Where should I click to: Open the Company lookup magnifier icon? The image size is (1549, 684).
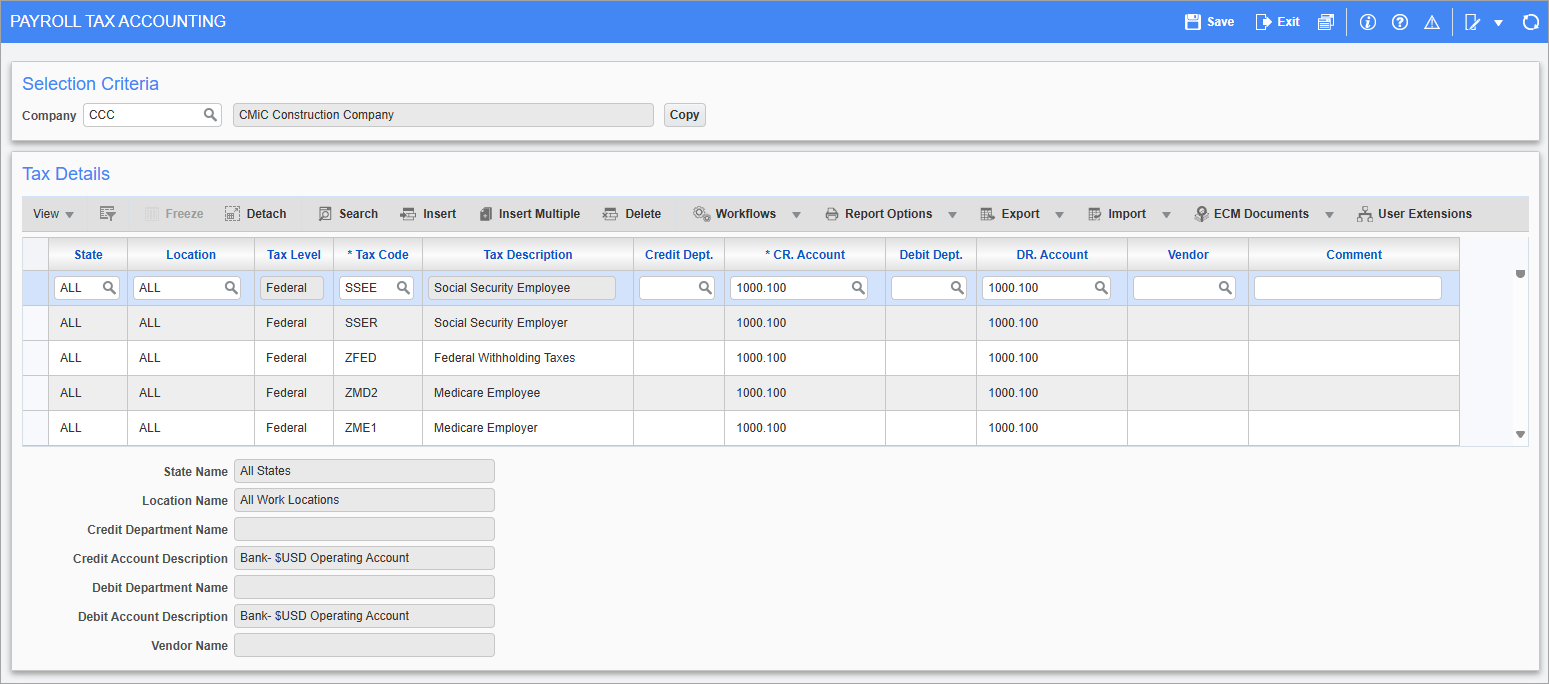point(210,115)
